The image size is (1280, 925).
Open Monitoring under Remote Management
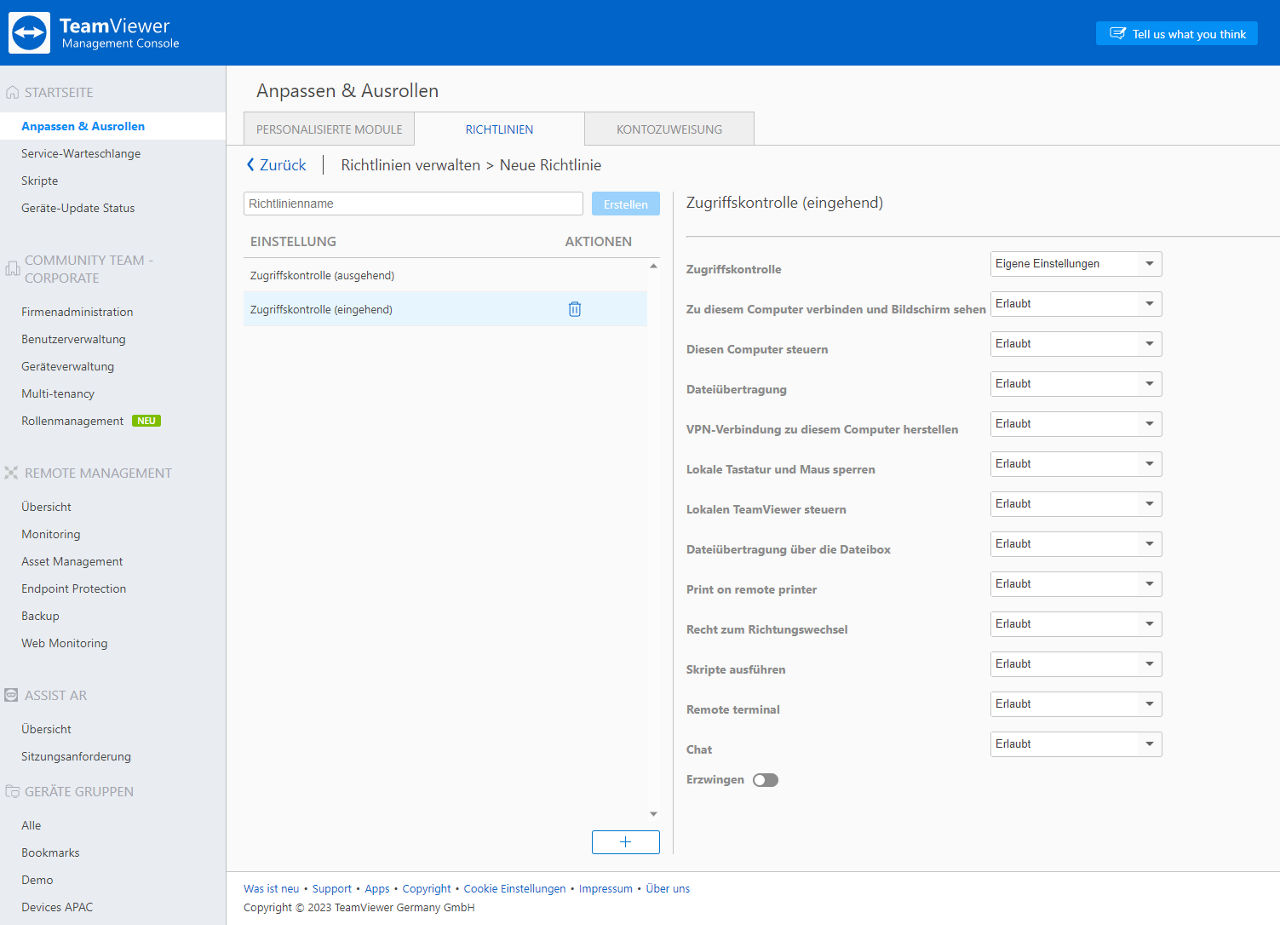tap(51, 534)
